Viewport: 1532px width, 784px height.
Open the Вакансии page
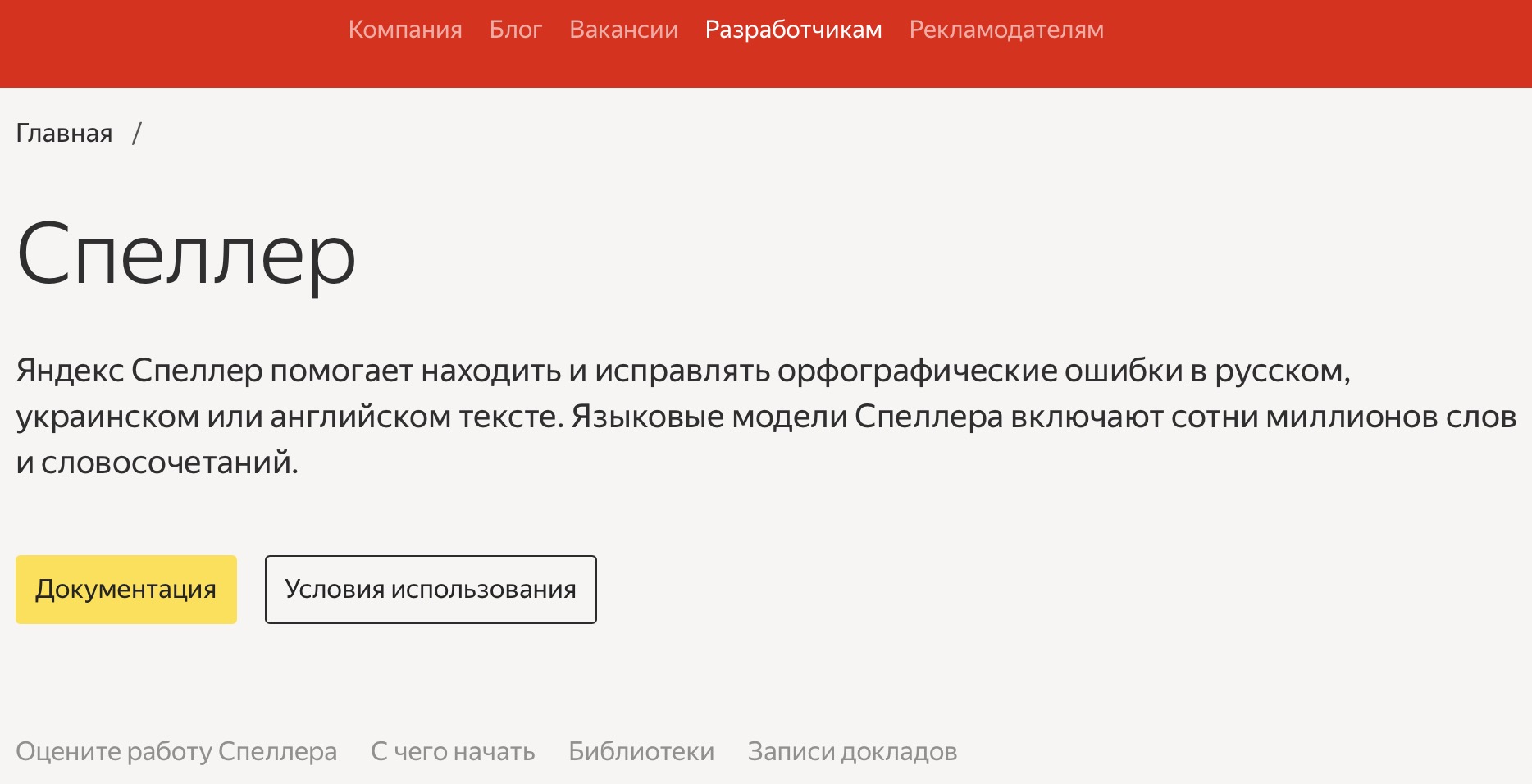click(623, 30)
